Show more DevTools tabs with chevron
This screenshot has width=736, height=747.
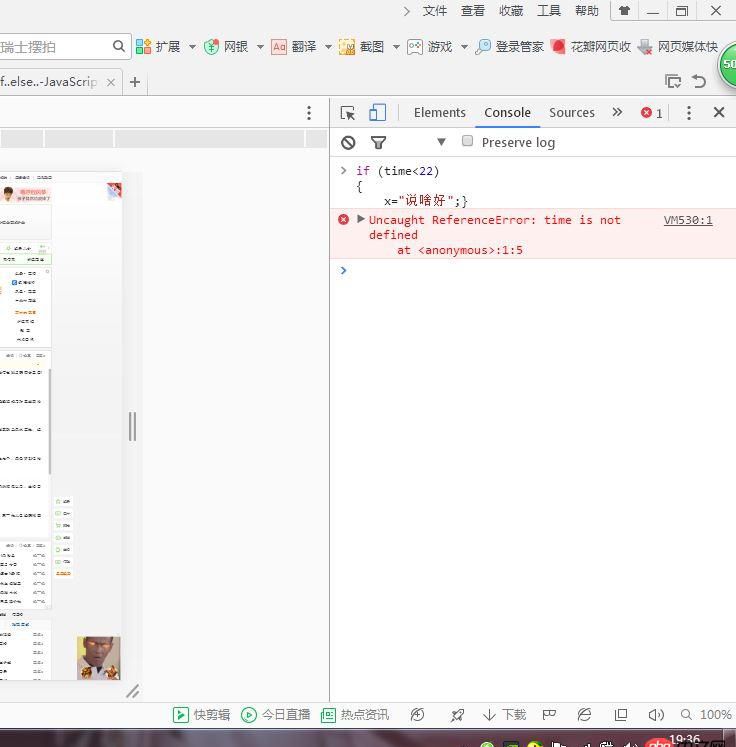[617, 112]
